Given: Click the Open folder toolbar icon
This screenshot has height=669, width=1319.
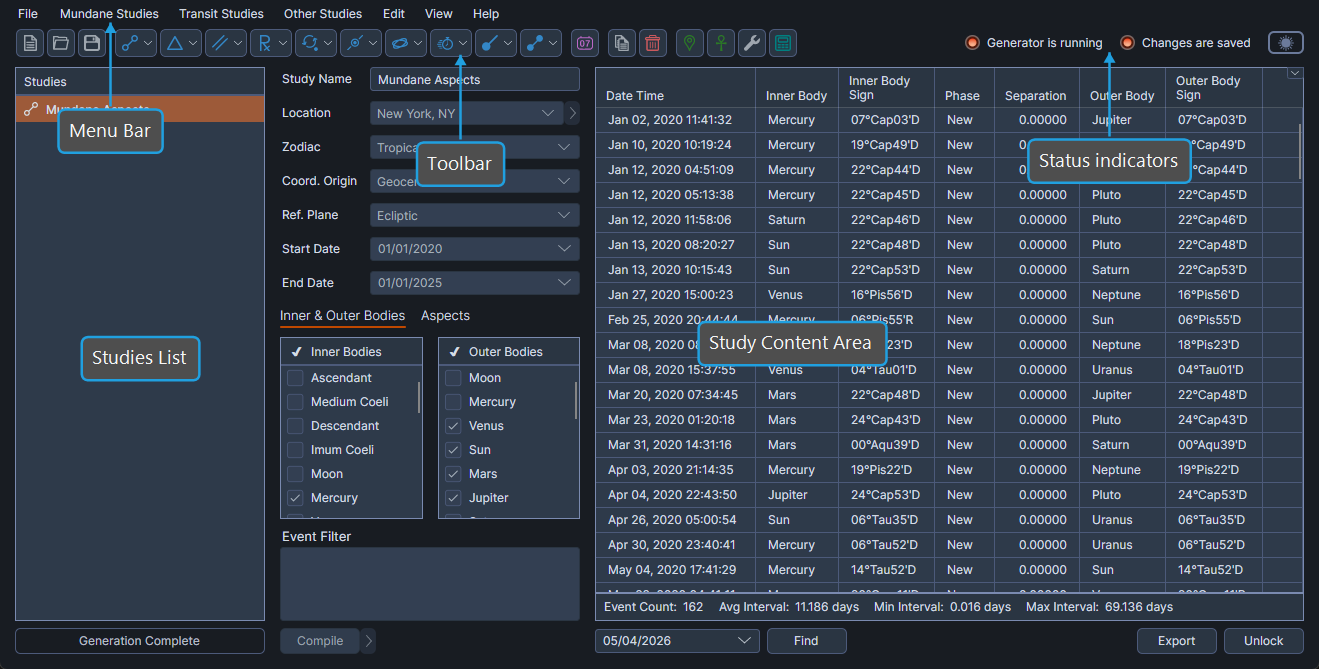Looking at the screenshot, I should coord(61,43).
